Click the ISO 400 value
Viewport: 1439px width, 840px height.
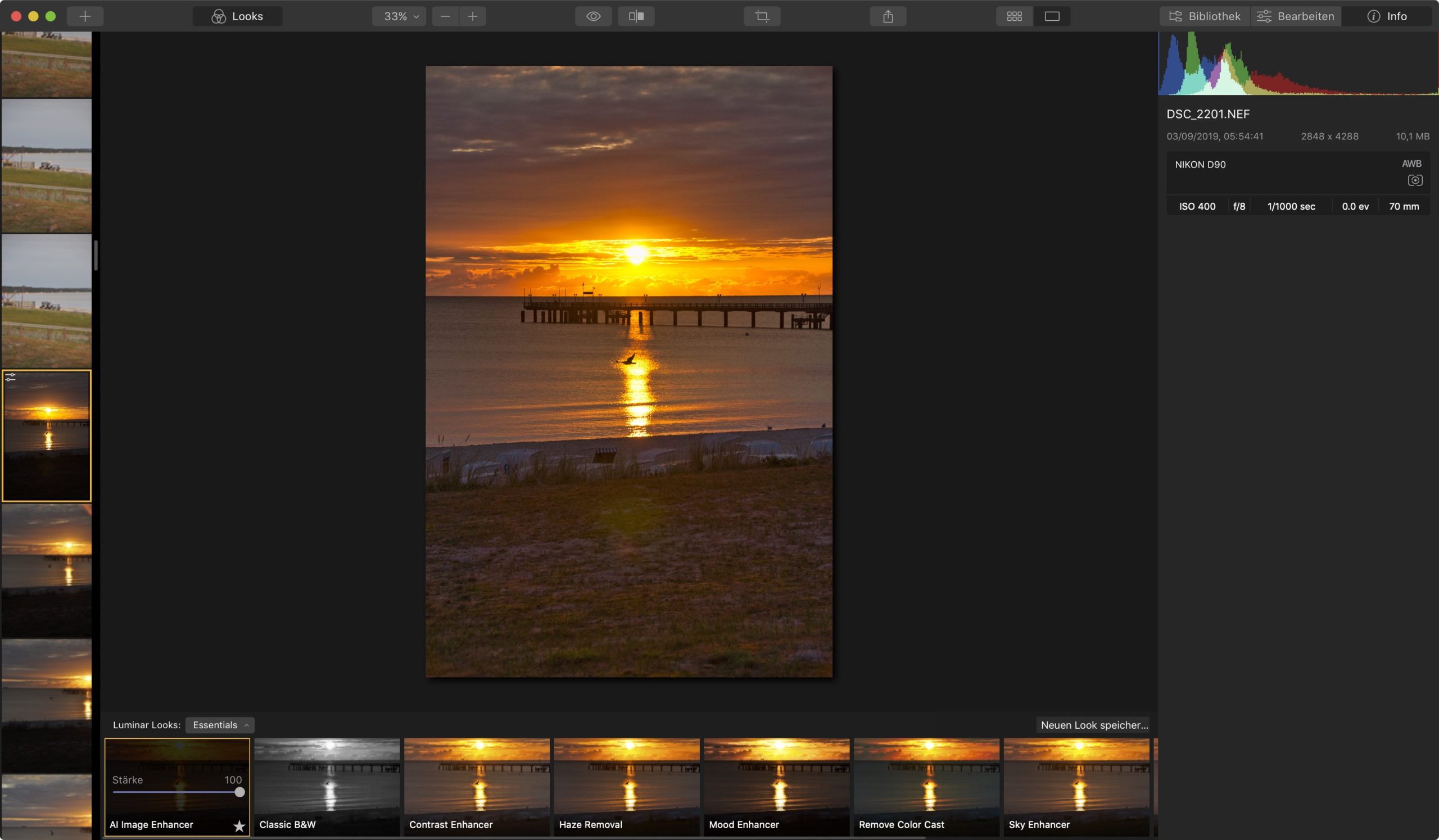(1197, 207)
